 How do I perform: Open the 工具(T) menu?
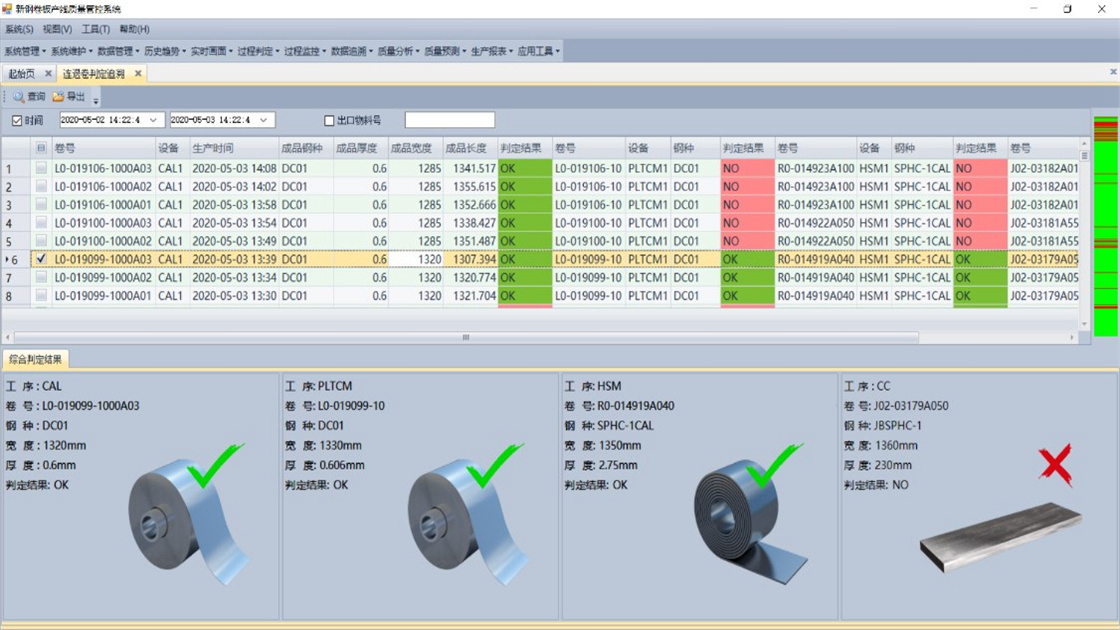pos(95,30)
